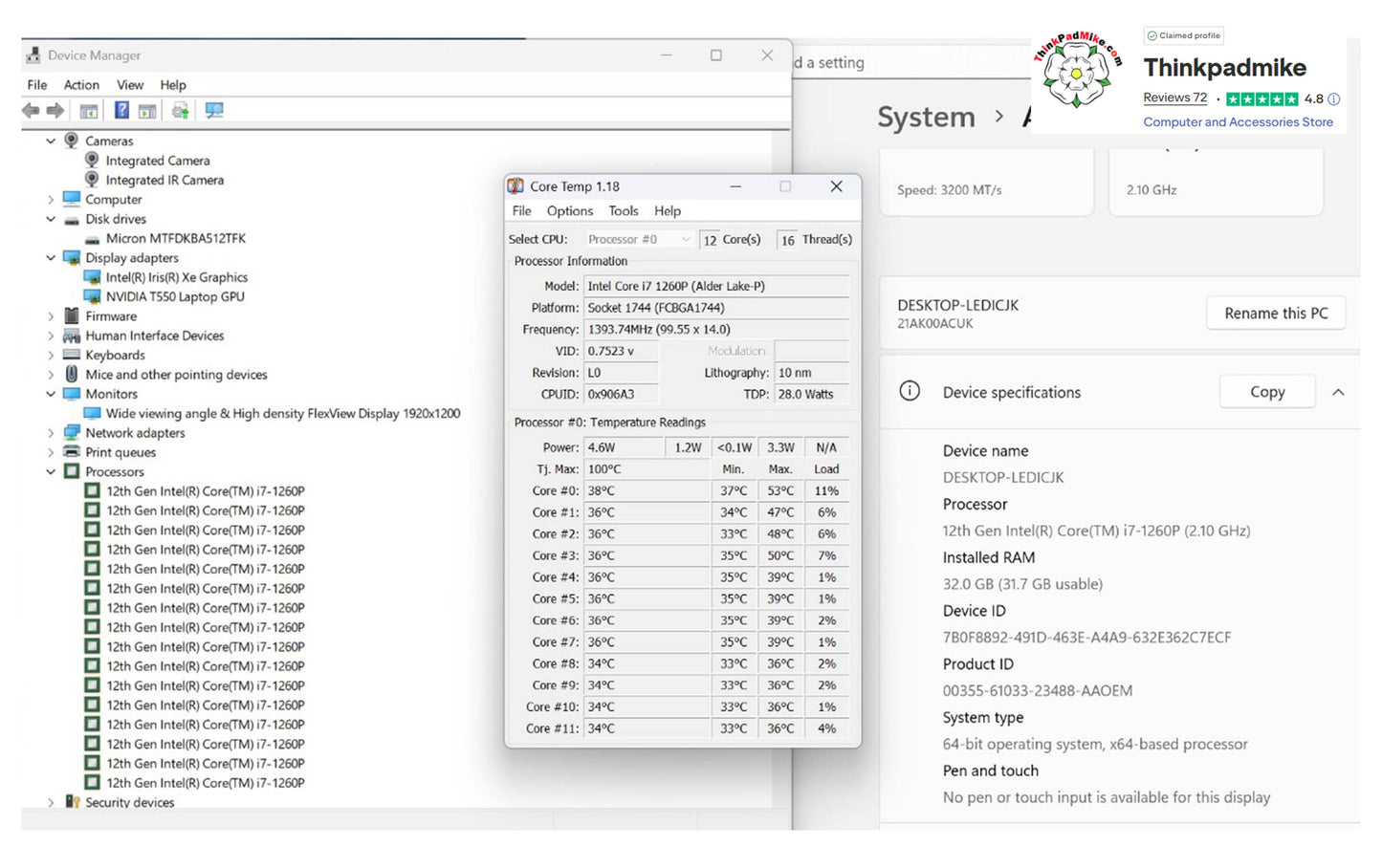Open the Options menu in Core Temp
Viewport: 1382px width, 868px height.
click(x=569, y=211)
